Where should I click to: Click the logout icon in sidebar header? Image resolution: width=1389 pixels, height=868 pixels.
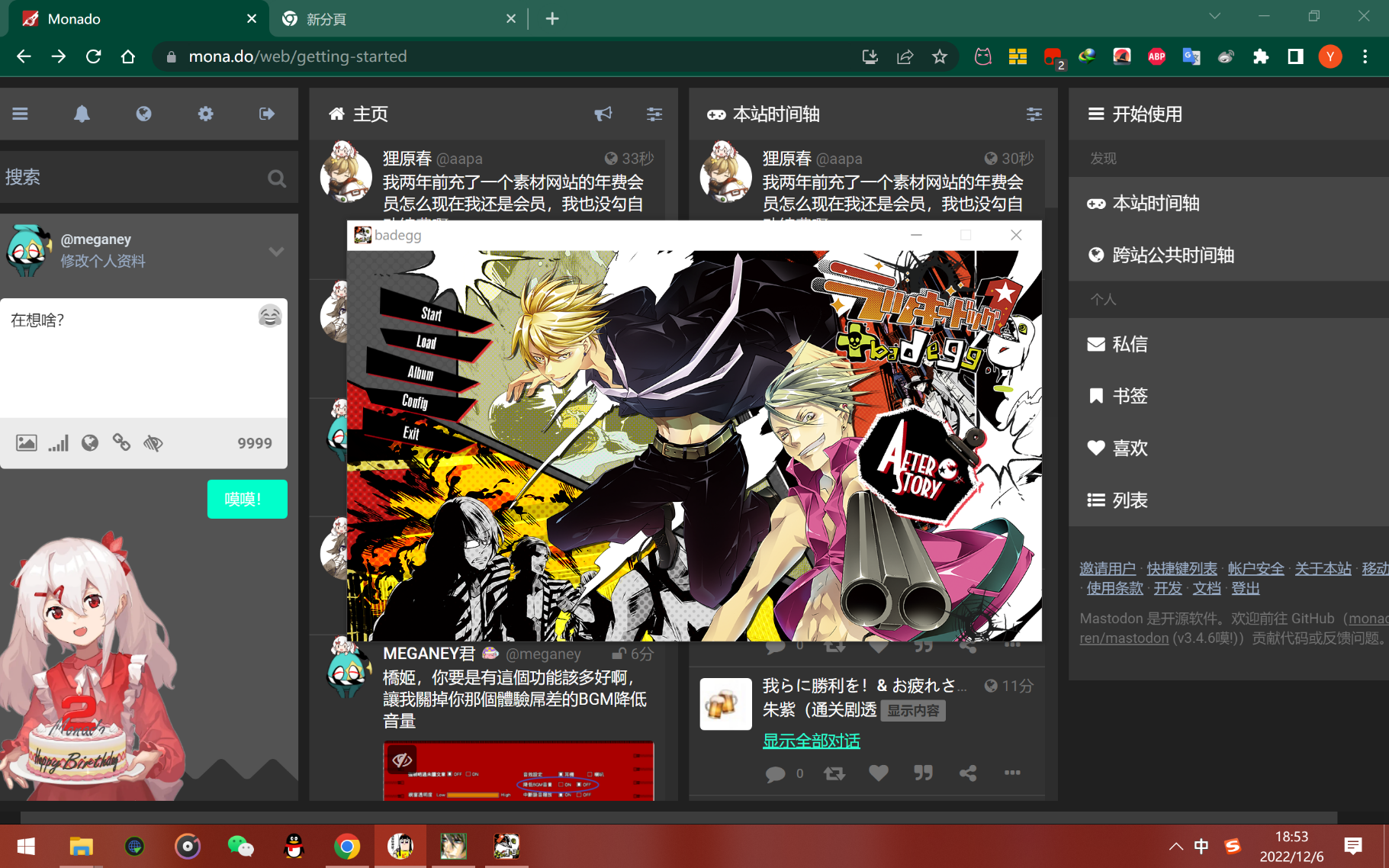click(267, 114)
